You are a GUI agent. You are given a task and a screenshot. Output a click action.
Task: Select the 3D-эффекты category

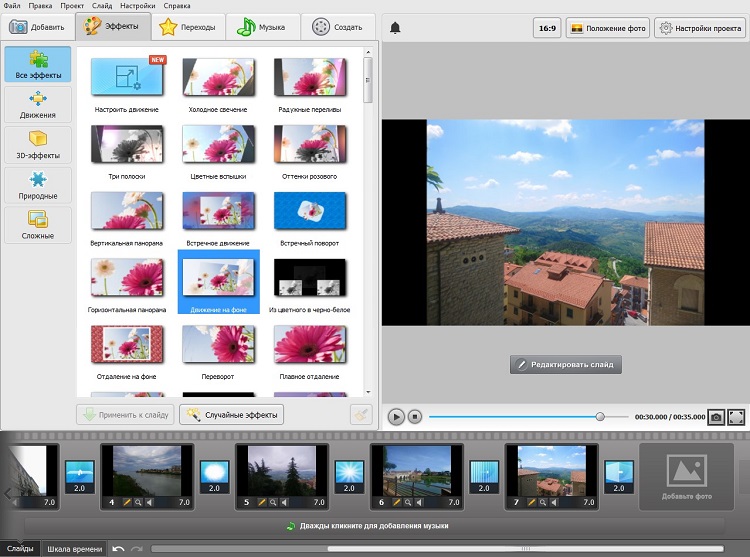click(x=37, y=145)
